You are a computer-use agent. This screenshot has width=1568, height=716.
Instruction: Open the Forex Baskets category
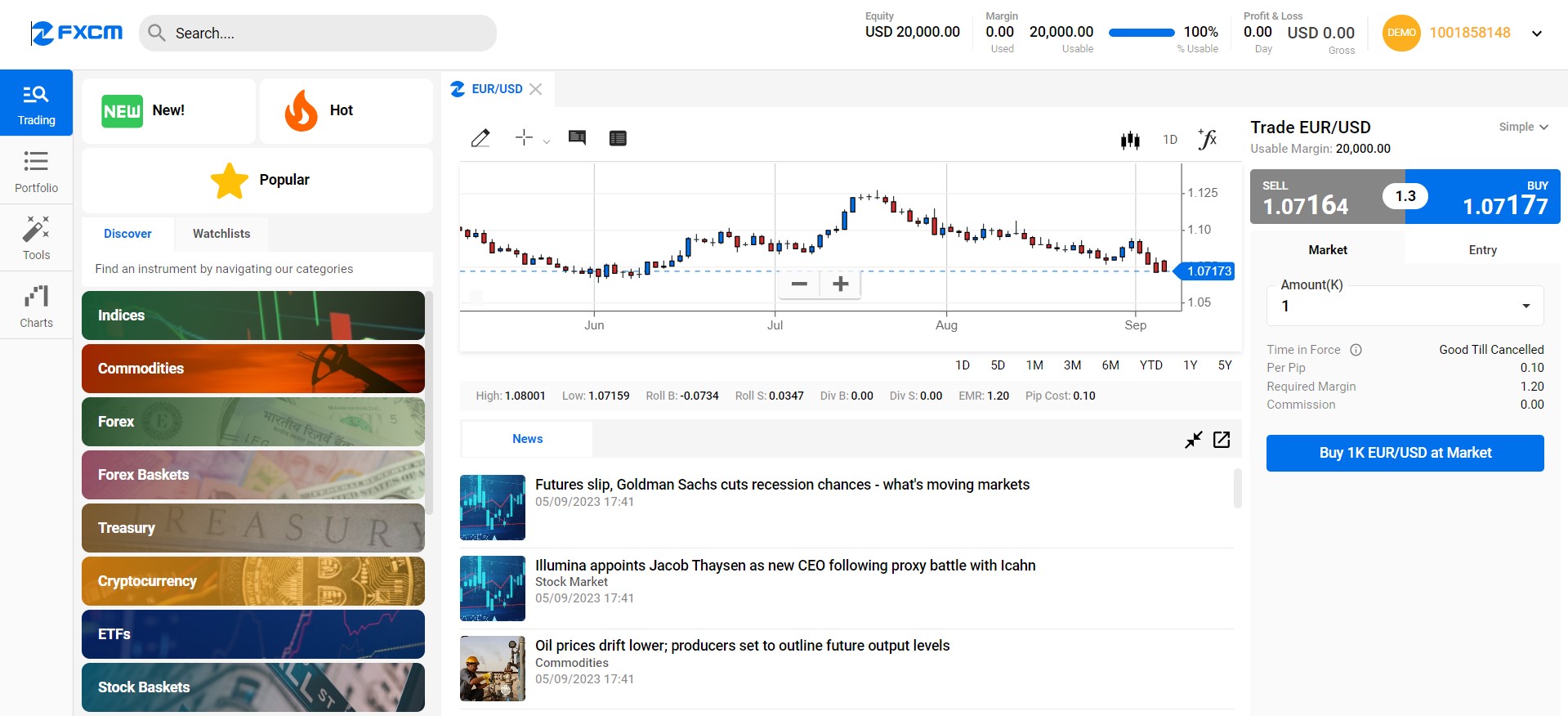tap(253, 475)
